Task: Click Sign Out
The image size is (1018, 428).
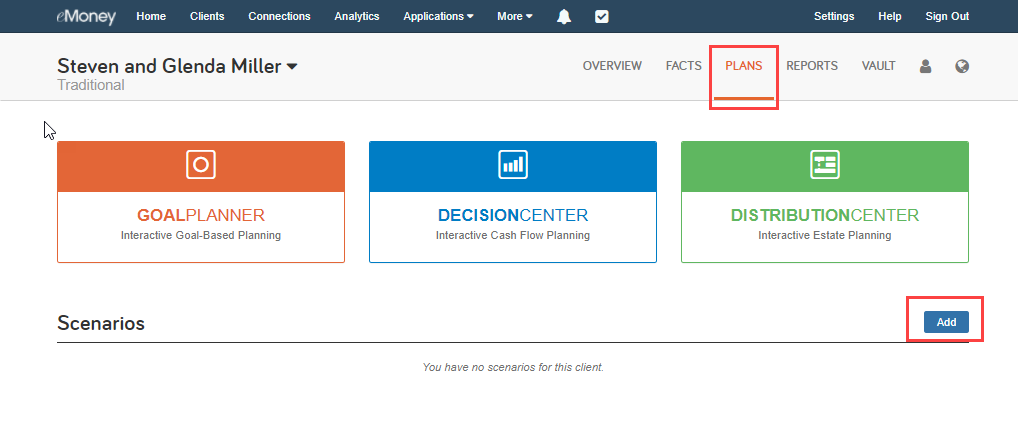Action: click(947, 16)
